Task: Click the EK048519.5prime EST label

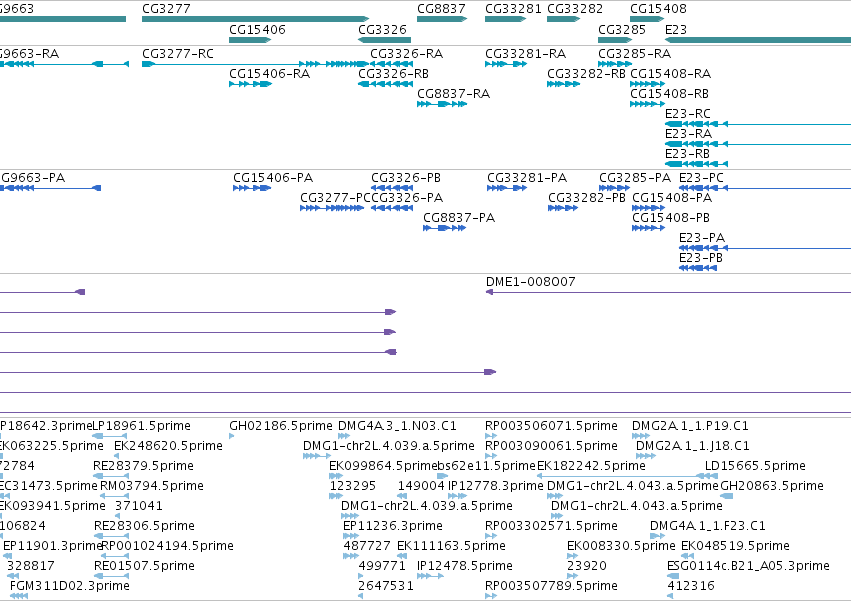Action: [735, 546]
